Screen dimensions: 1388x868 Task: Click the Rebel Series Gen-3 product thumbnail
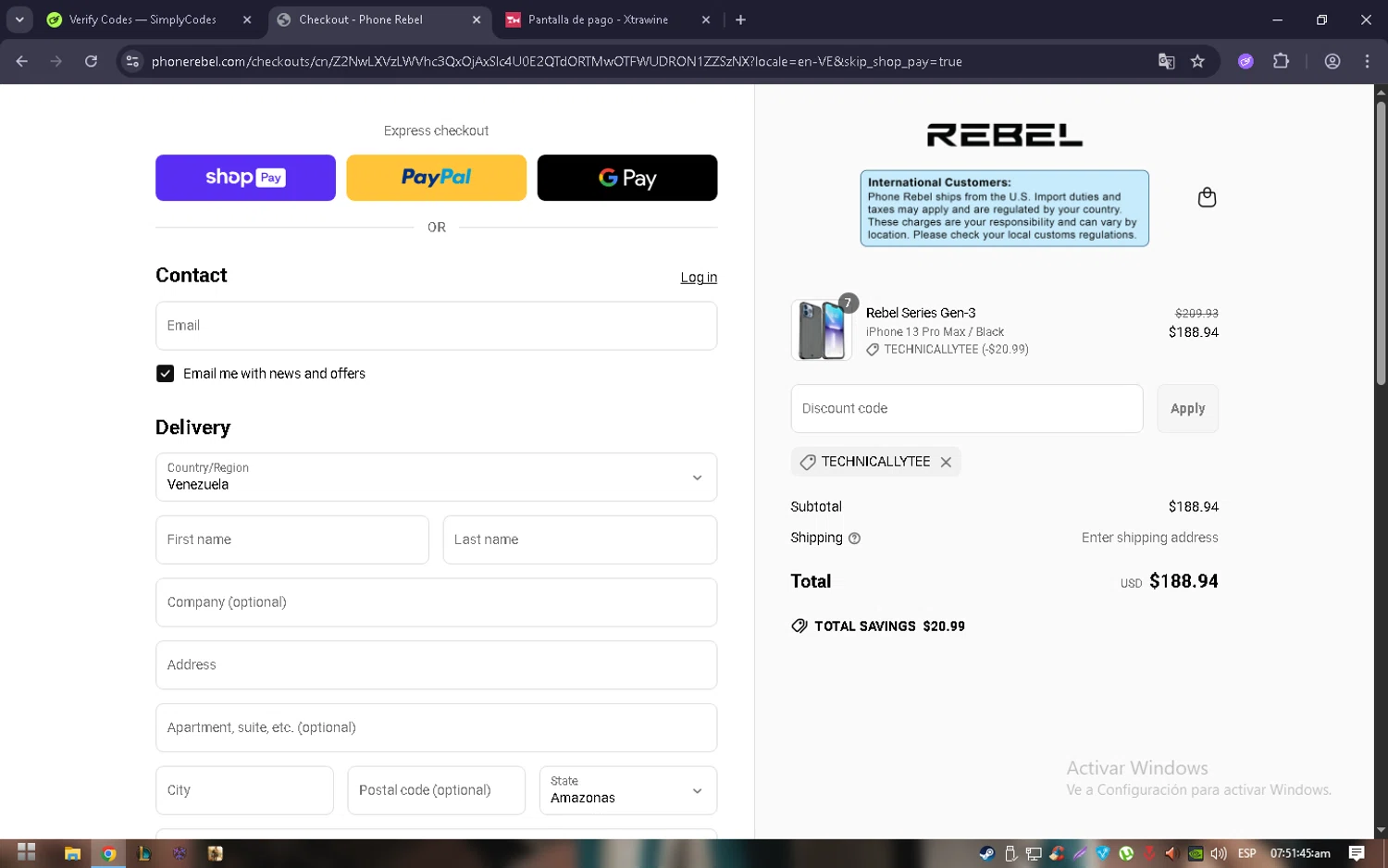[x=822, y=330]
